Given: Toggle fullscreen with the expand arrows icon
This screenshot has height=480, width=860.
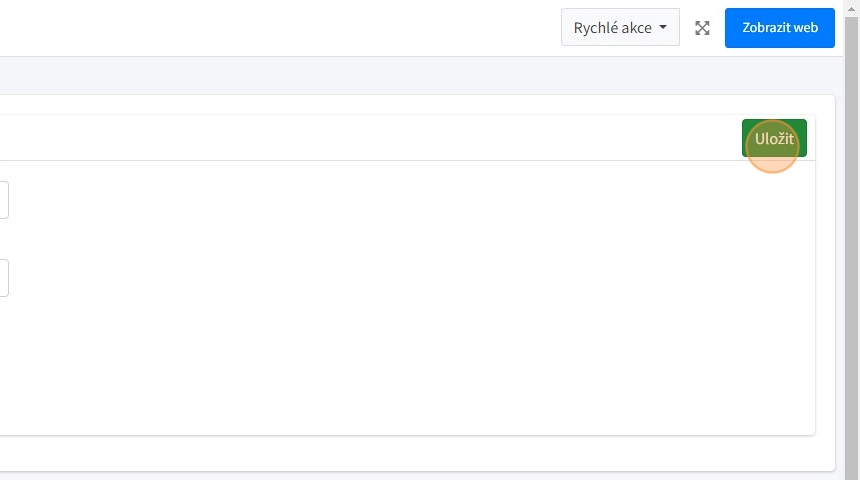Looking at the screenshot, I should point(702,28).
